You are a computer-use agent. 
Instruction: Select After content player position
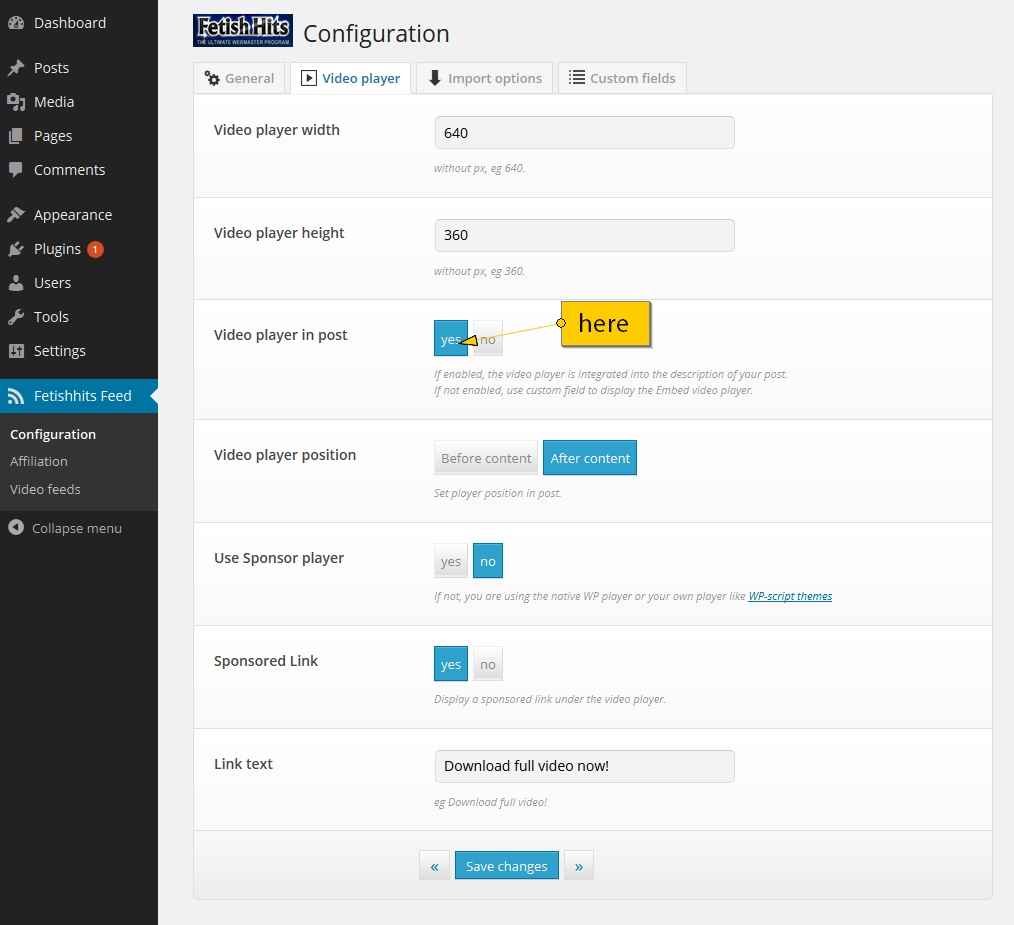pyautogui.click(x=590, y=458)
